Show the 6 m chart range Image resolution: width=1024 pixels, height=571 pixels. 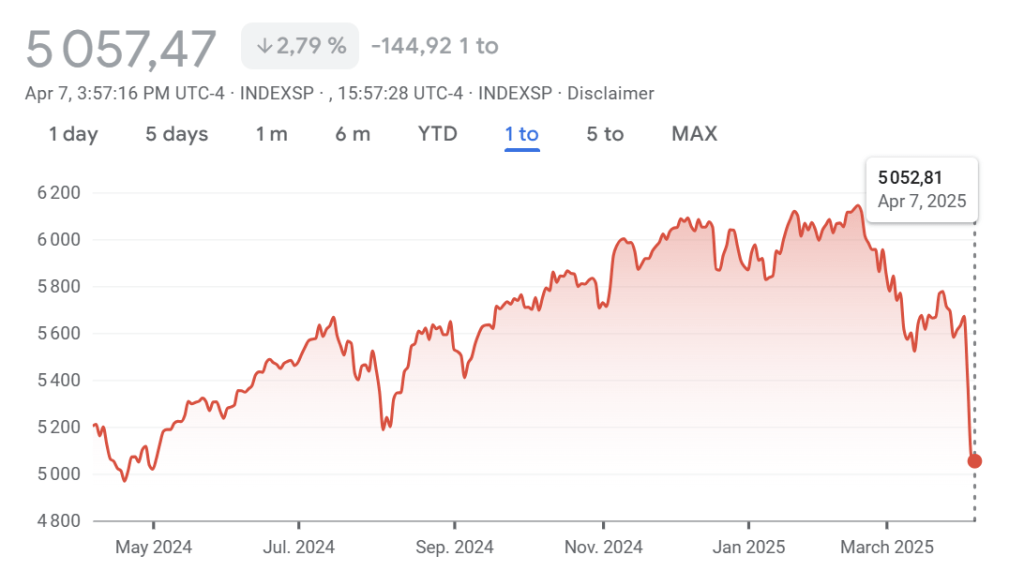coord(352,134)
